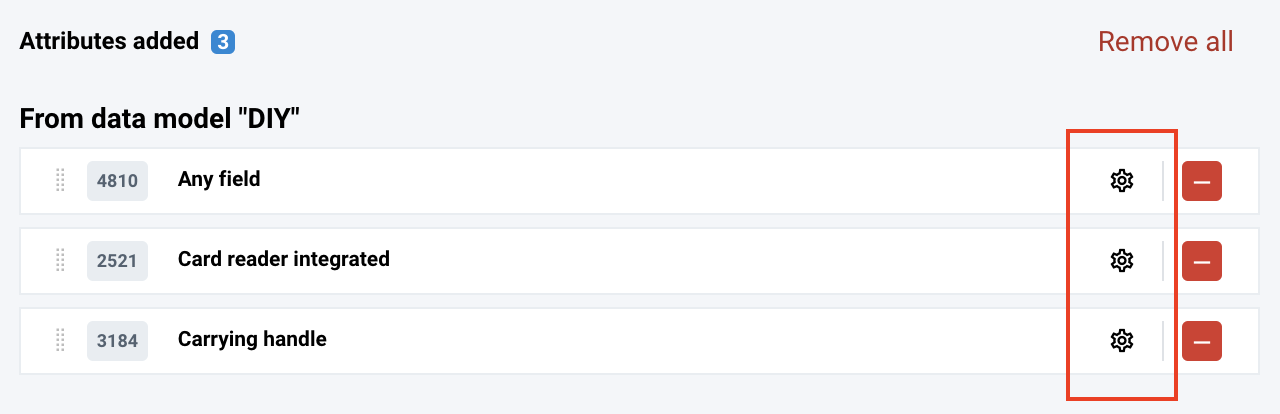Delete Carrying handle using its minus button
This screenshot has width=1280, height=414.
pyautogui.click(x=1201, y=341)
